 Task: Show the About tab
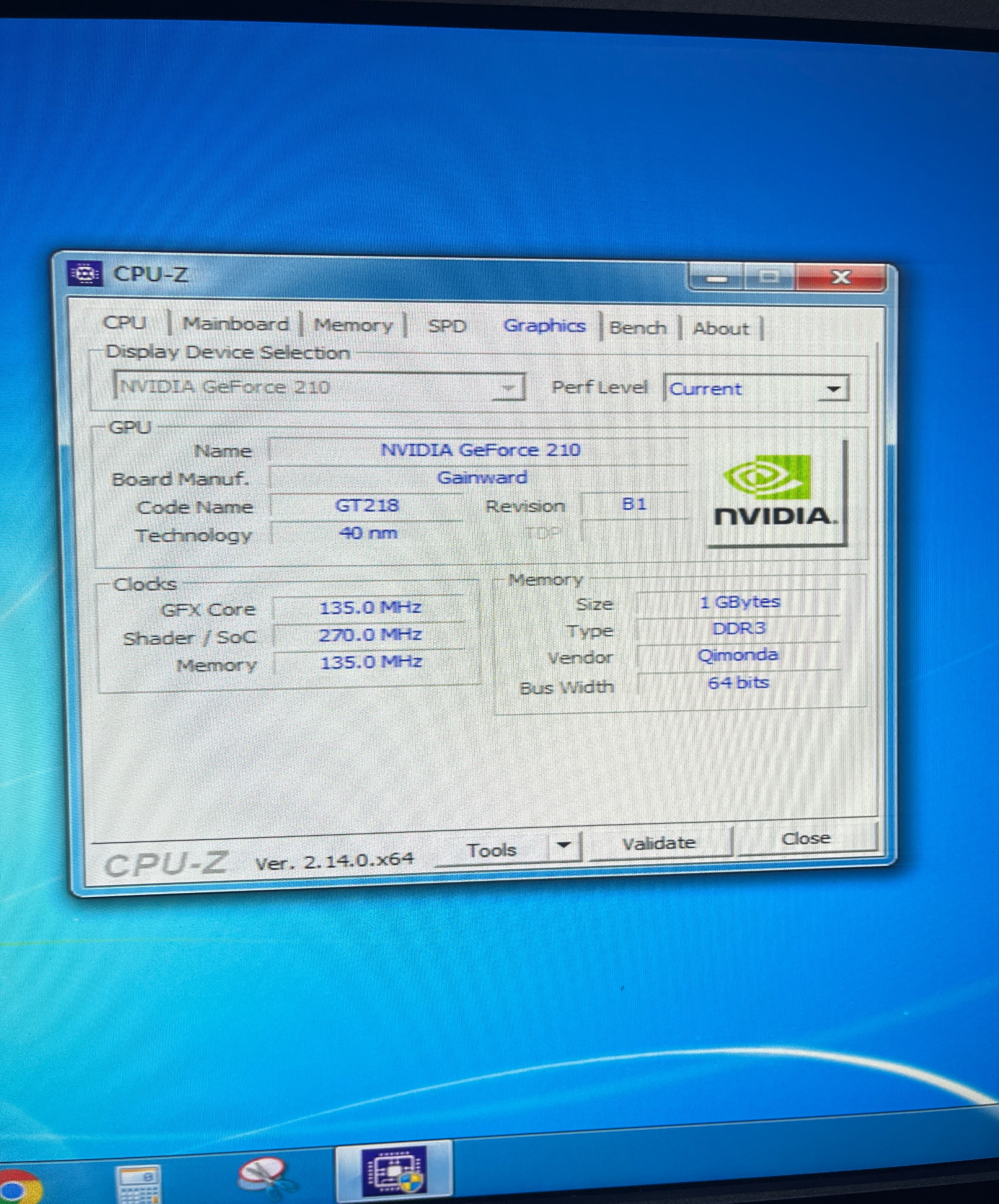[721, 329]
